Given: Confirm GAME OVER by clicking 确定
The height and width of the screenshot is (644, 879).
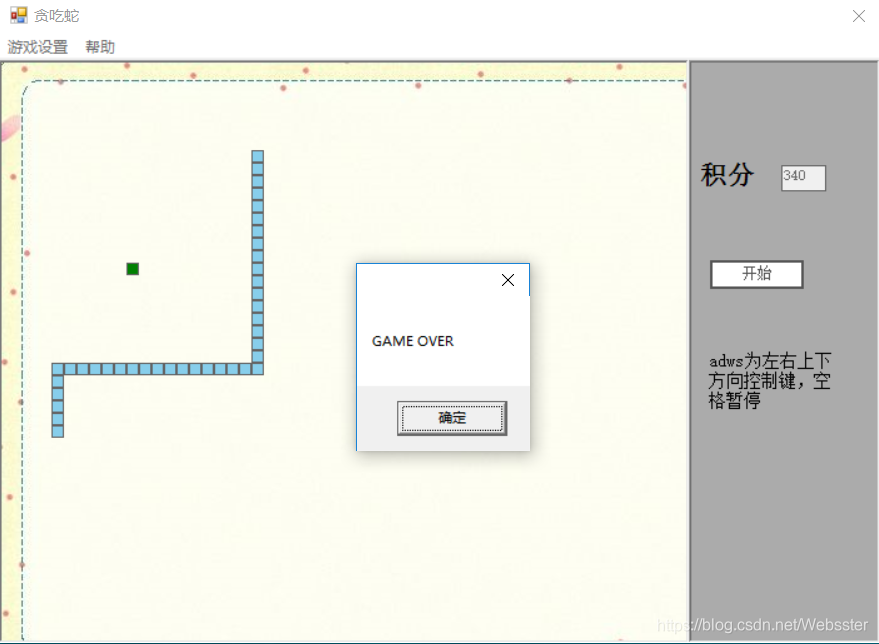Looking at the screenshot, I should [x=451, y=418].
